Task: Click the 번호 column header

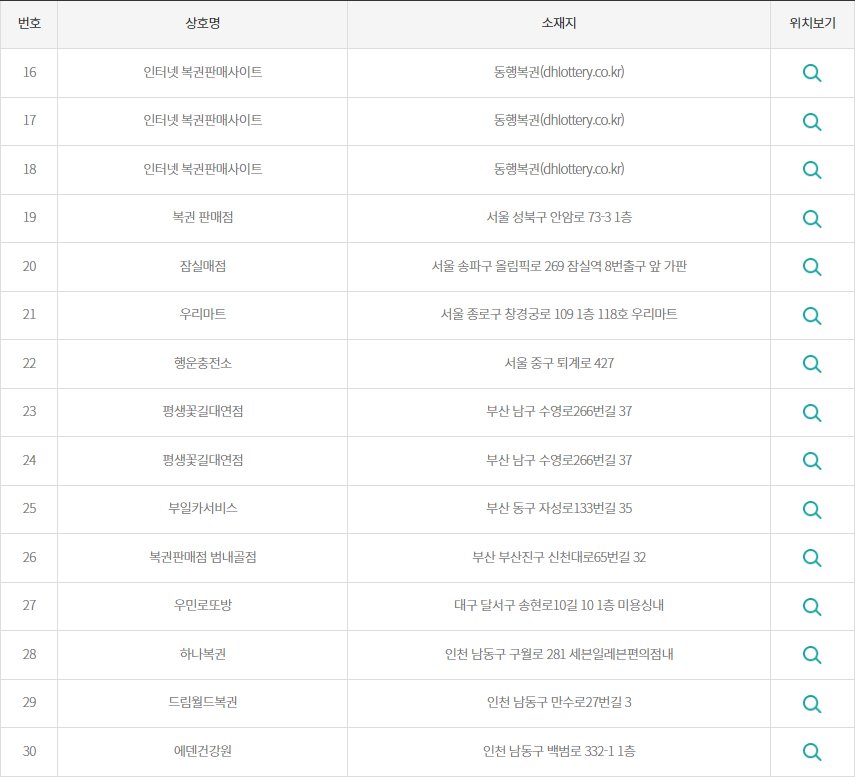Action: (29, 23)
